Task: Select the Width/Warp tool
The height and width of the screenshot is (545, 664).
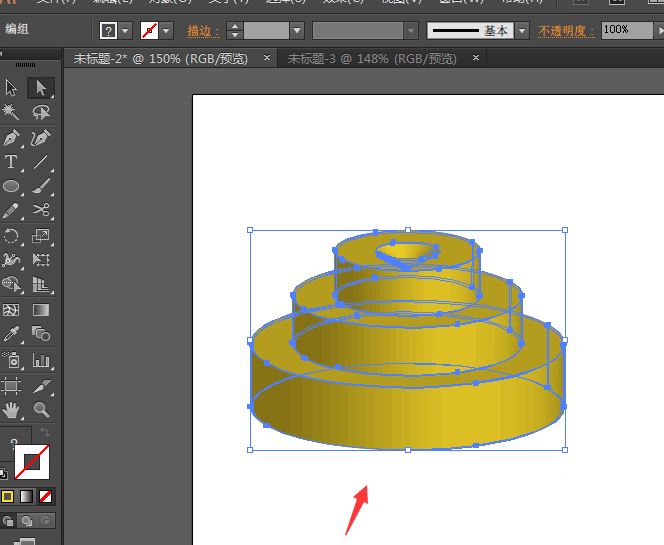Action: [11, 260]
